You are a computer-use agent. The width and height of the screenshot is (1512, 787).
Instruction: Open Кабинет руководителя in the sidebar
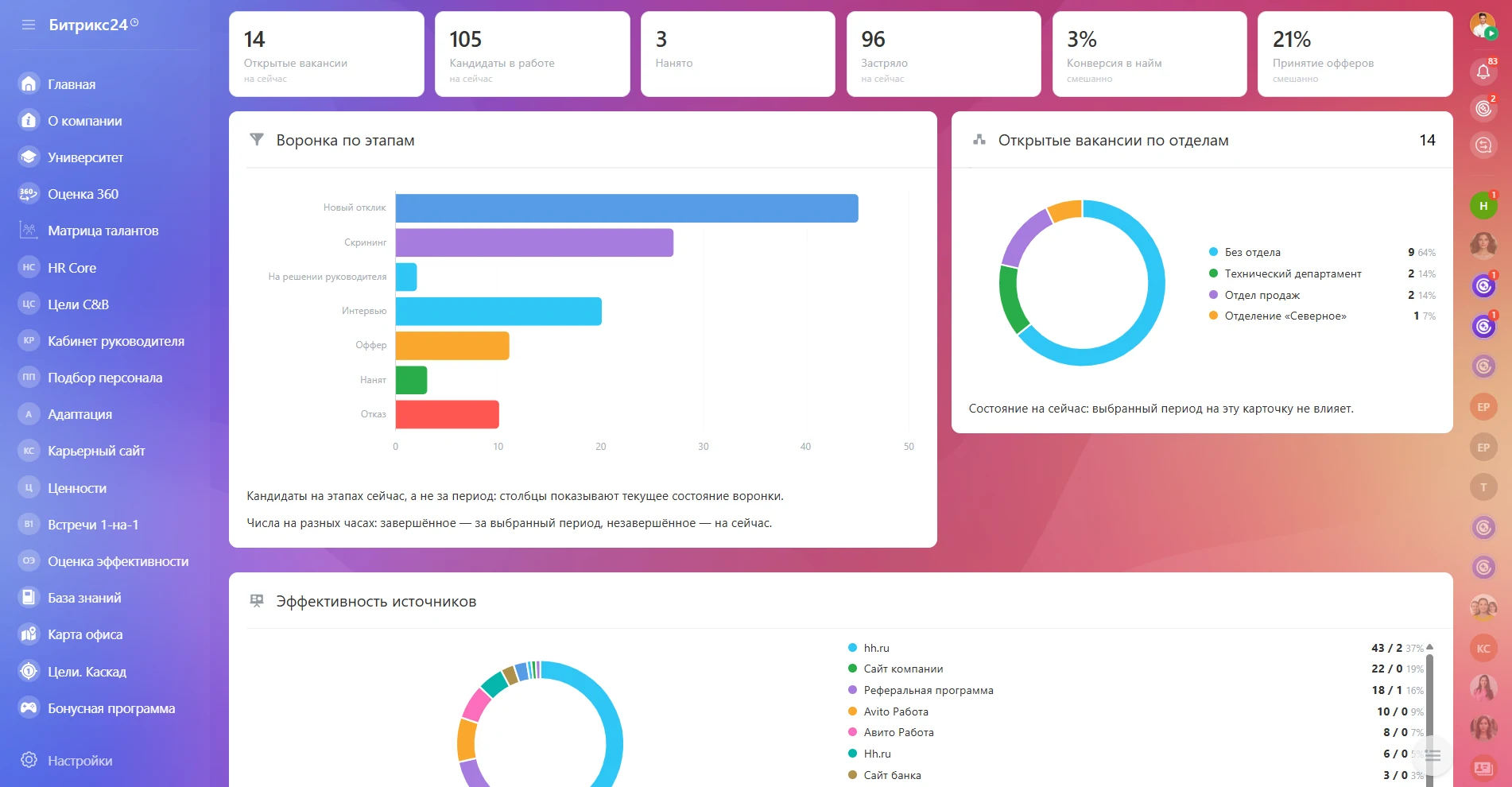point(116,341)
